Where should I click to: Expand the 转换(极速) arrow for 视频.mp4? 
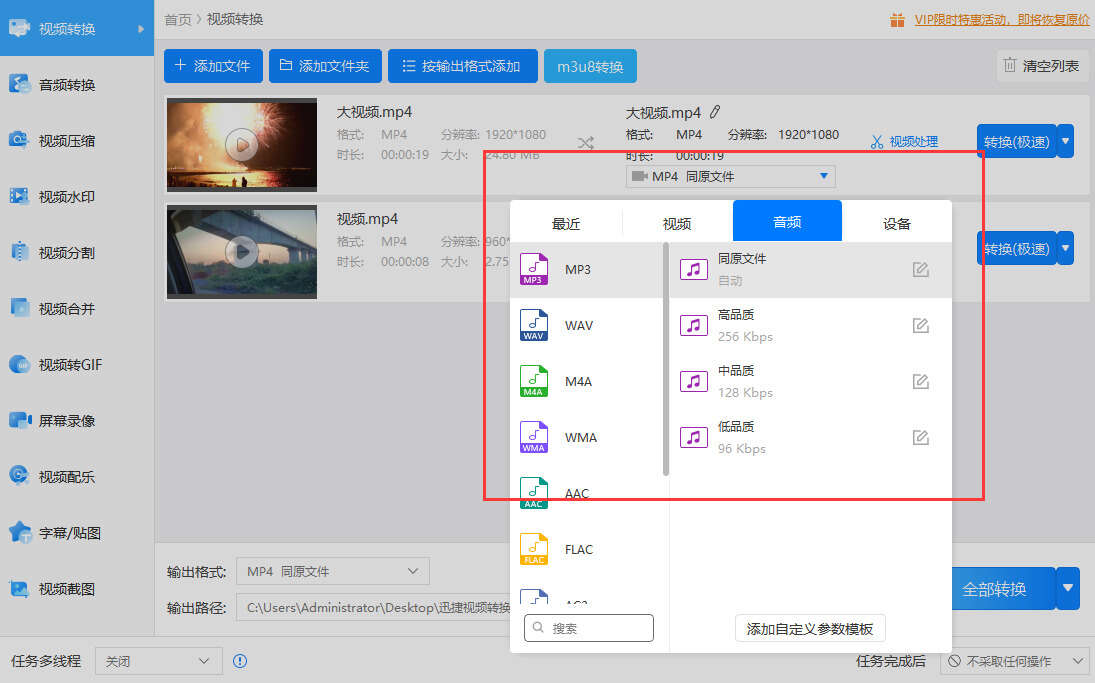click(x=1066, y=248)
